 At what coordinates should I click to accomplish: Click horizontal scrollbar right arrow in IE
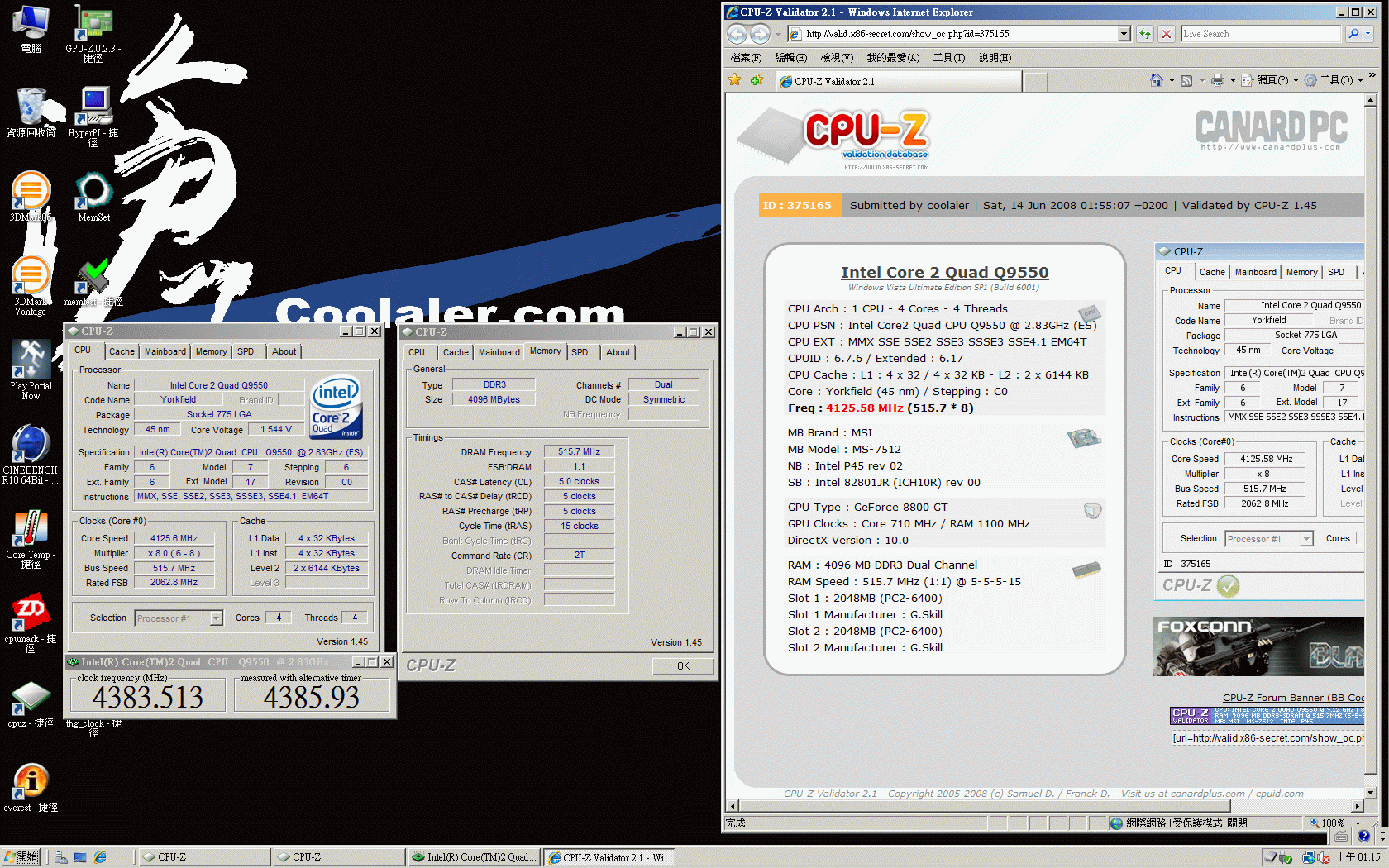[1358, 806]
